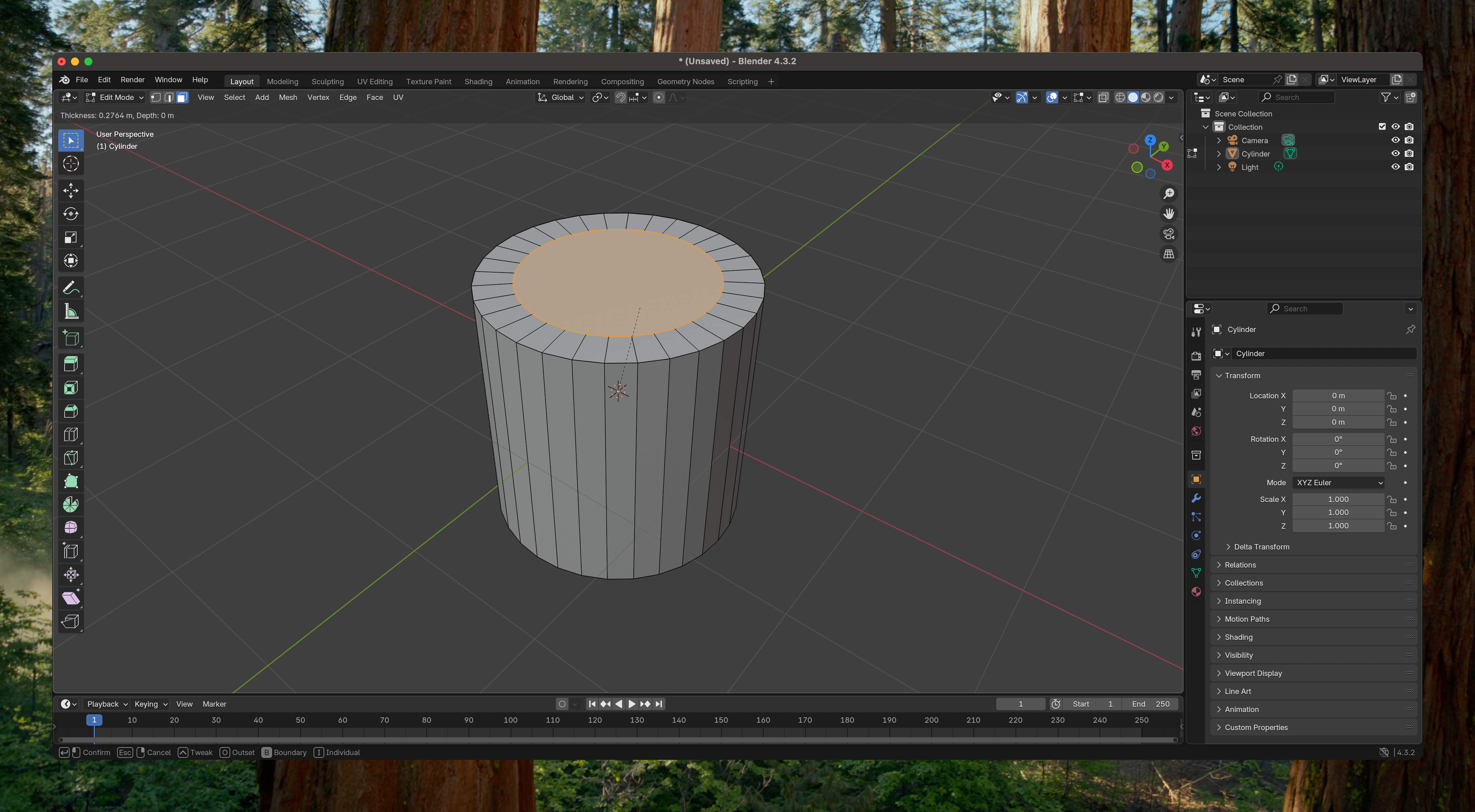The width and height of the screenshot is (1475, 812).
Task: Open Global transform orientation dropdown
Action: pyautogui.click(x=560, y=97)
